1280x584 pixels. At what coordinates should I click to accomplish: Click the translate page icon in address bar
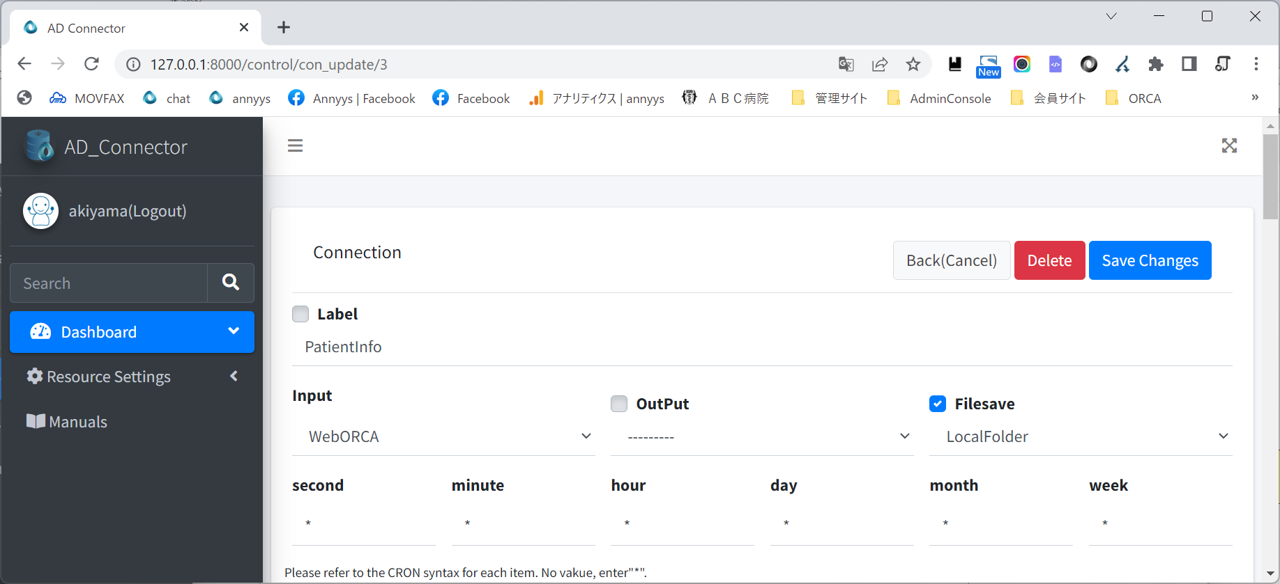point(846,64)
